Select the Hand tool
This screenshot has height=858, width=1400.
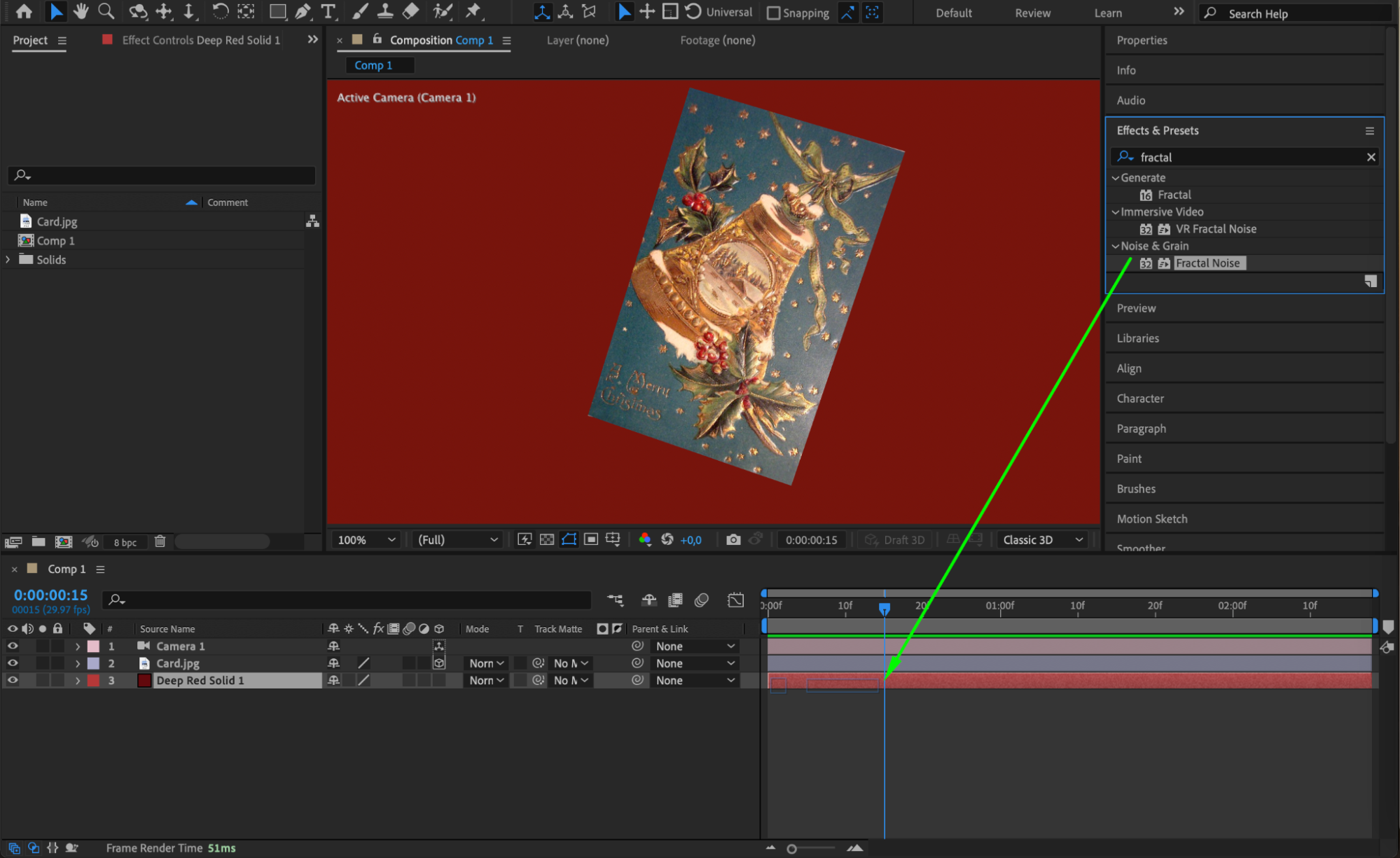(x=81, y=11)
